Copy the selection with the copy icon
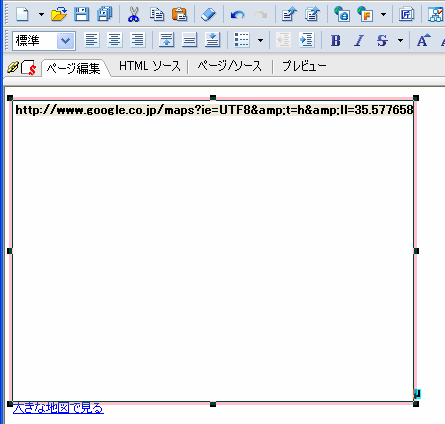 pos(157,14)
